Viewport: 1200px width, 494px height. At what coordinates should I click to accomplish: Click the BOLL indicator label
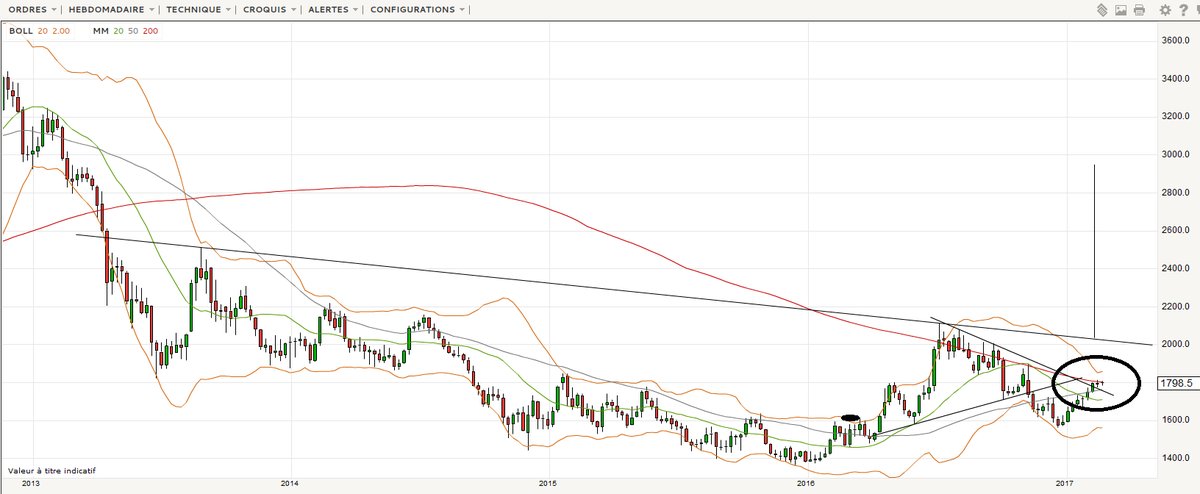pyautogui.click(x=20, y=31)
